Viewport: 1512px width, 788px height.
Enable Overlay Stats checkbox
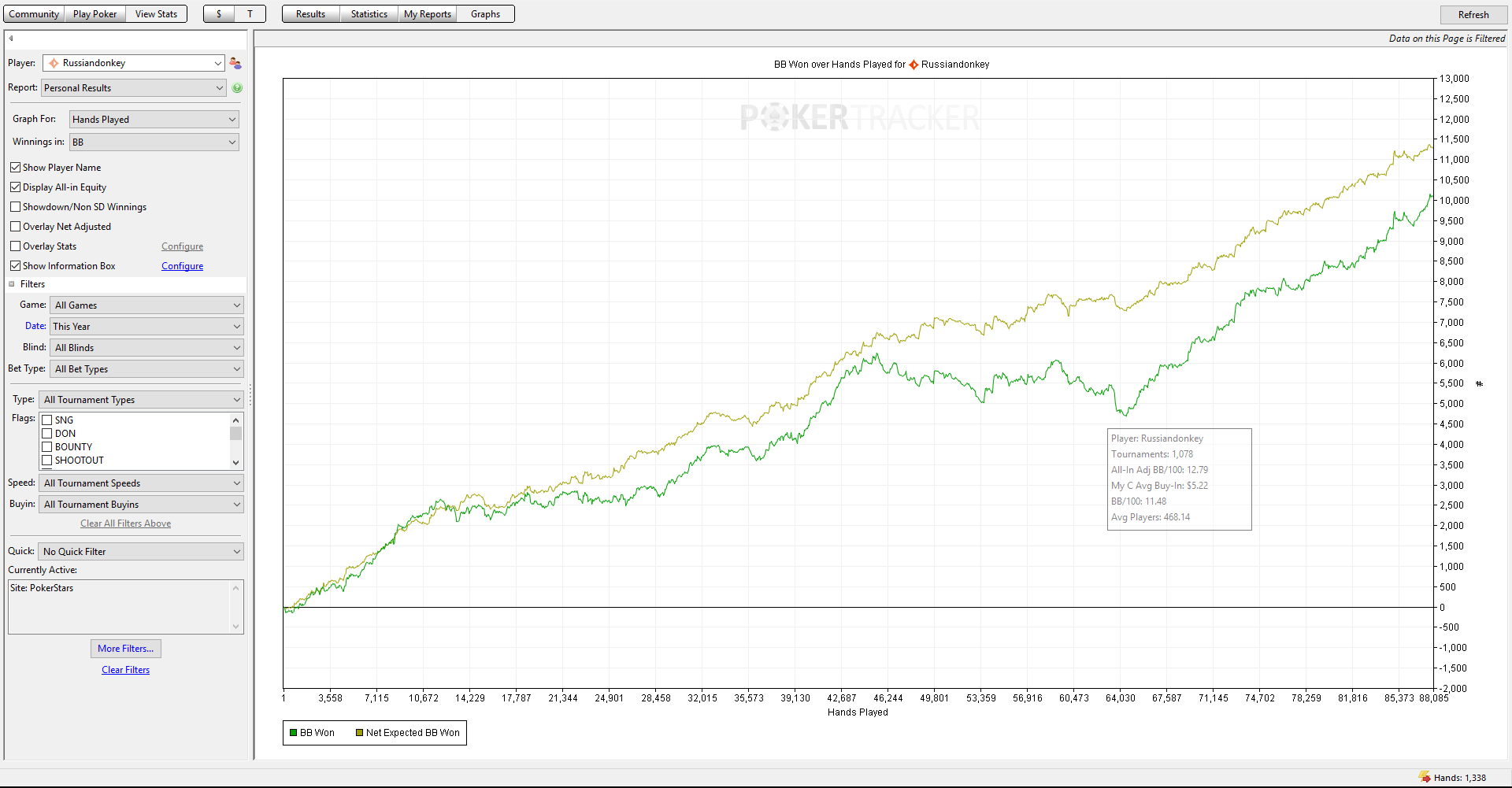[15, 246]
